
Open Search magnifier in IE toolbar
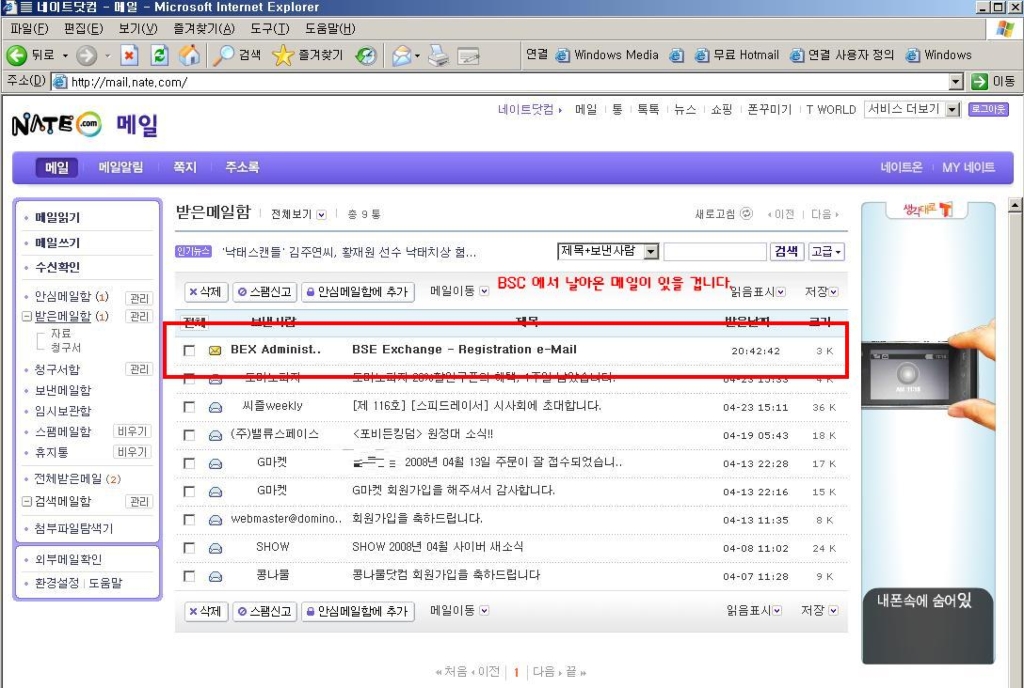(x=223, y=55)
